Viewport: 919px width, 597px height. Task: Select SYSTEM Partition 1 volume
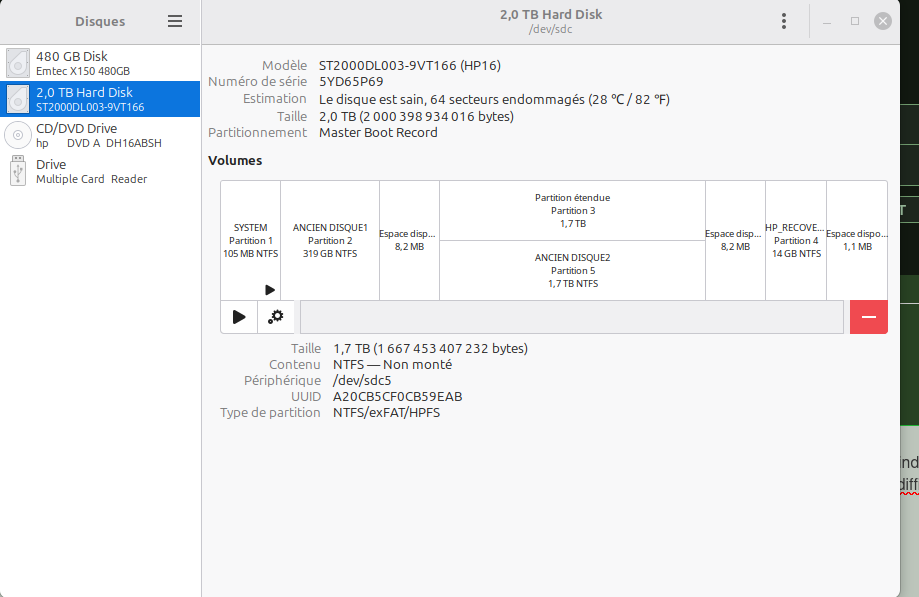click(250, 240)
